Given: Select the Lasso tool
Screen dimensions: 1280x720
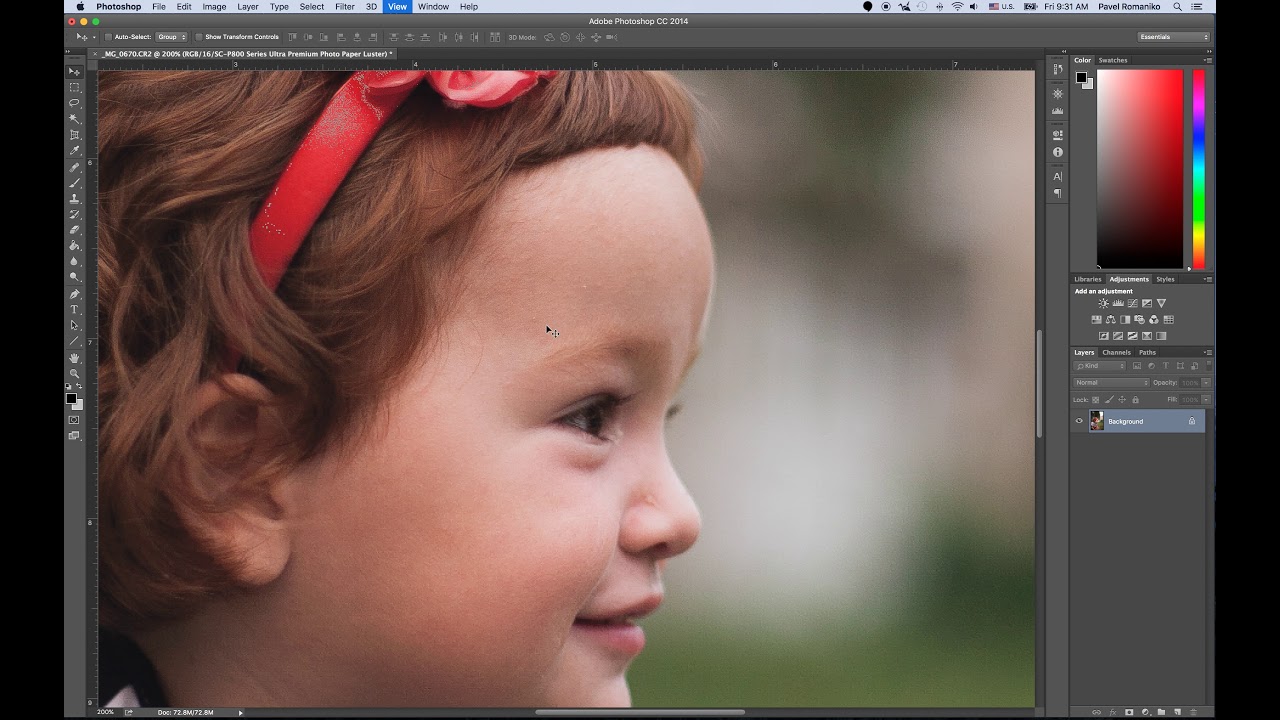Looking at the screenshot, I should pyautogui.click(x=74, y=103).
